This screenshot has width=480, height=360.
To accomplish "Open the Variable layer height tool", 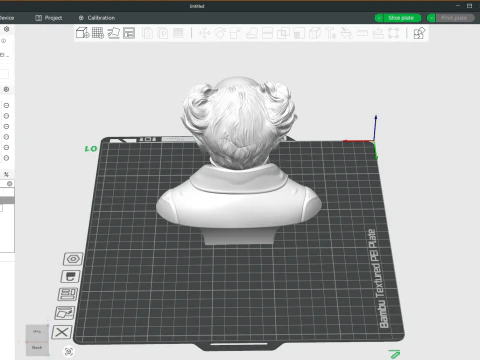I will point(178,33).
